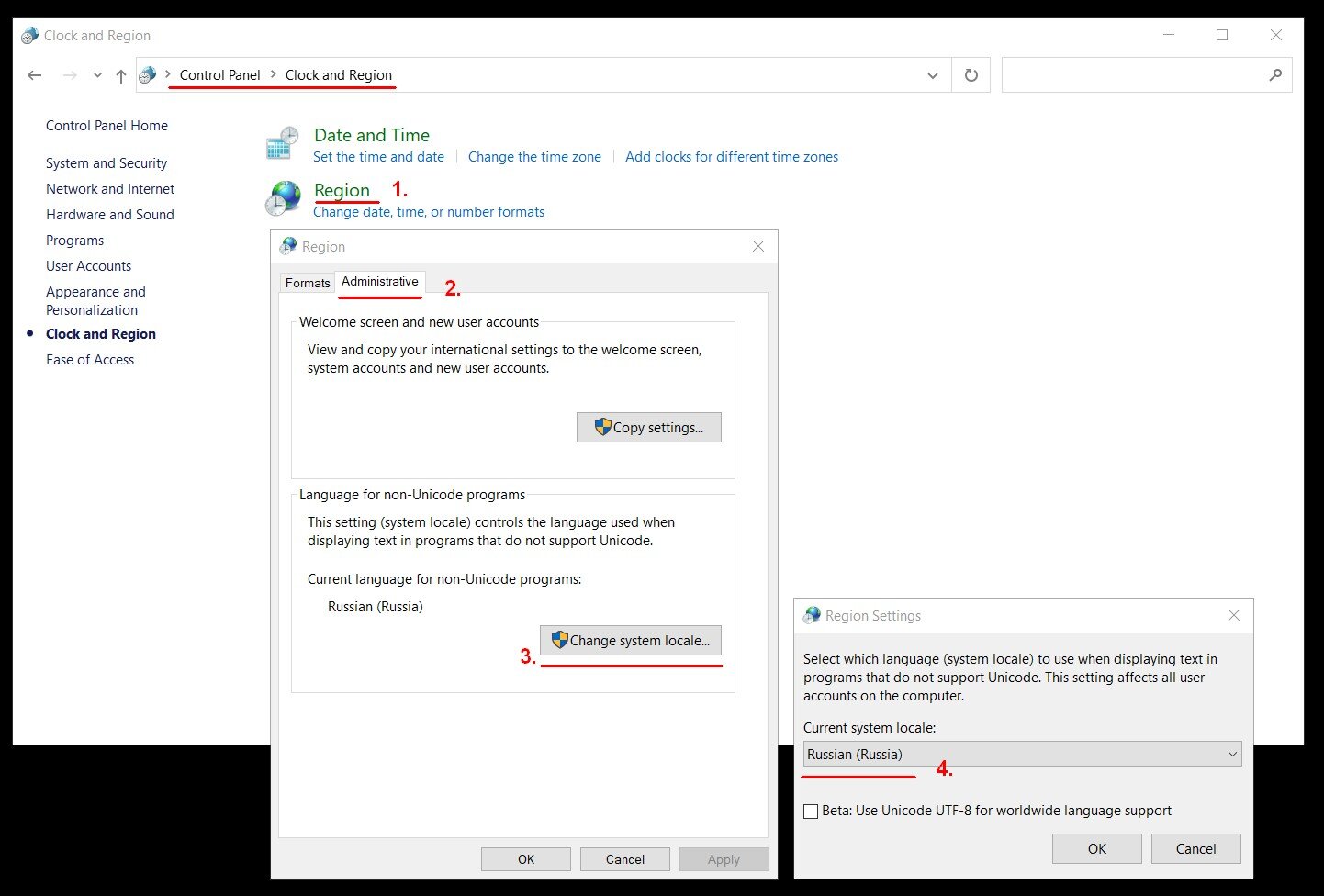Click Set the time and date
Screen dimensions: 1324x896
point(378,157)
